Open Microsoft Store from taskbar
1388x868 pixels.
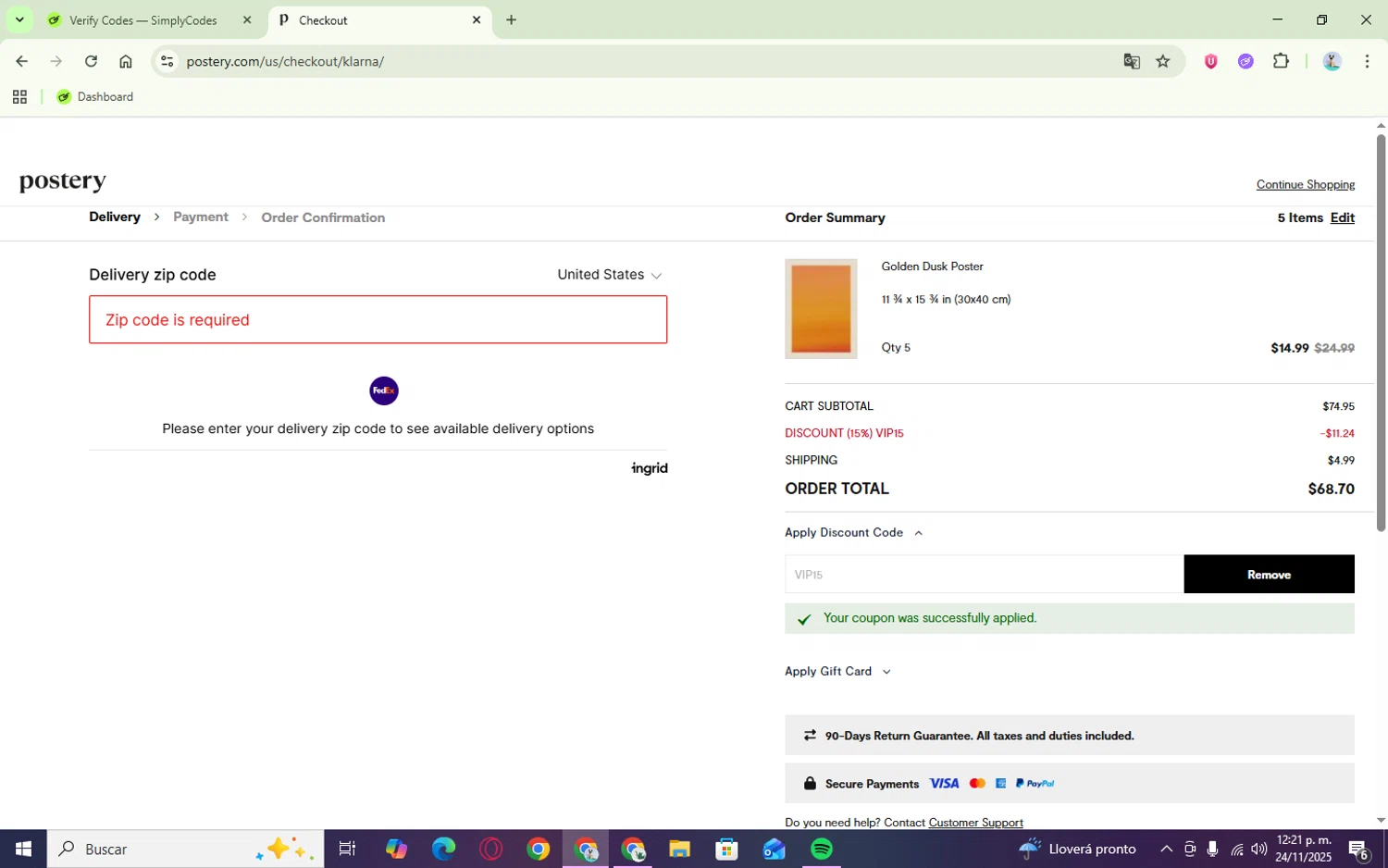(x=726, y=849)
